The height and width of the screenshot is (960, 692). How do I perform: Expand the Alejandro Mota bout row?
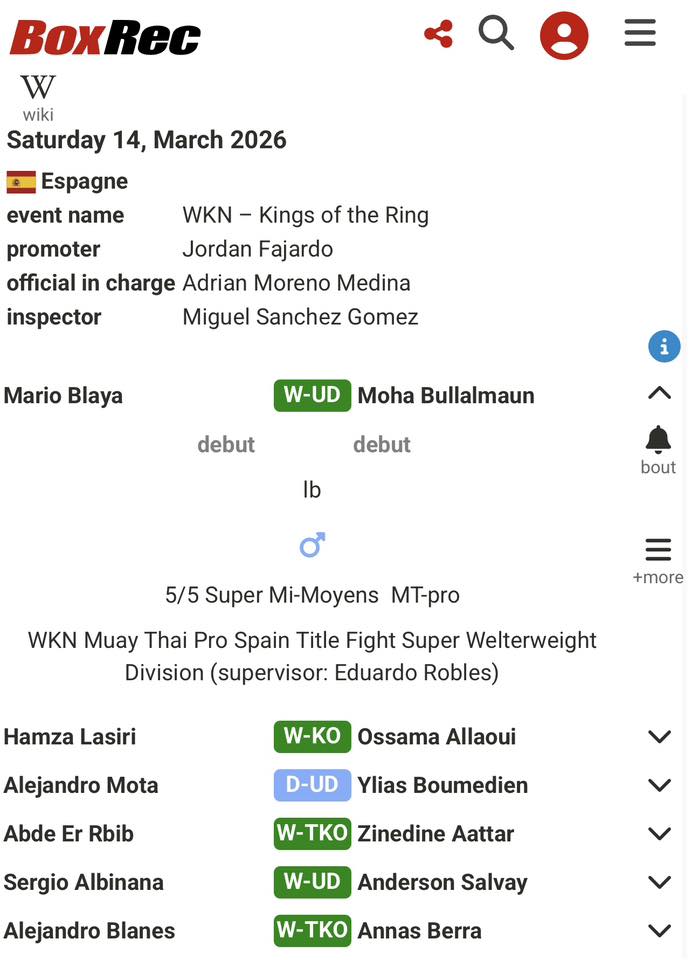point(659,785)
